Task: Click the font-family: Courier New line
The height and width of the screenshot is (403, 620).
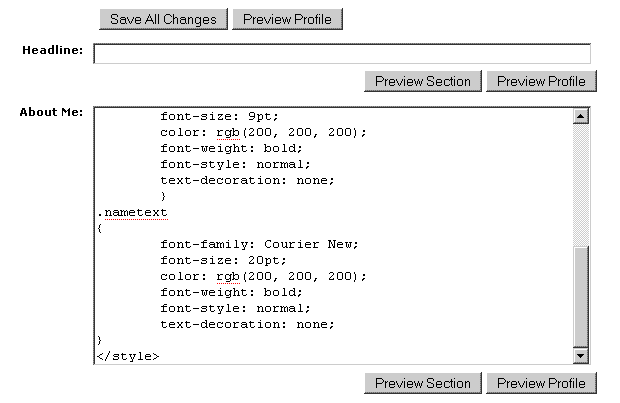Action: (x=258, y=244)
